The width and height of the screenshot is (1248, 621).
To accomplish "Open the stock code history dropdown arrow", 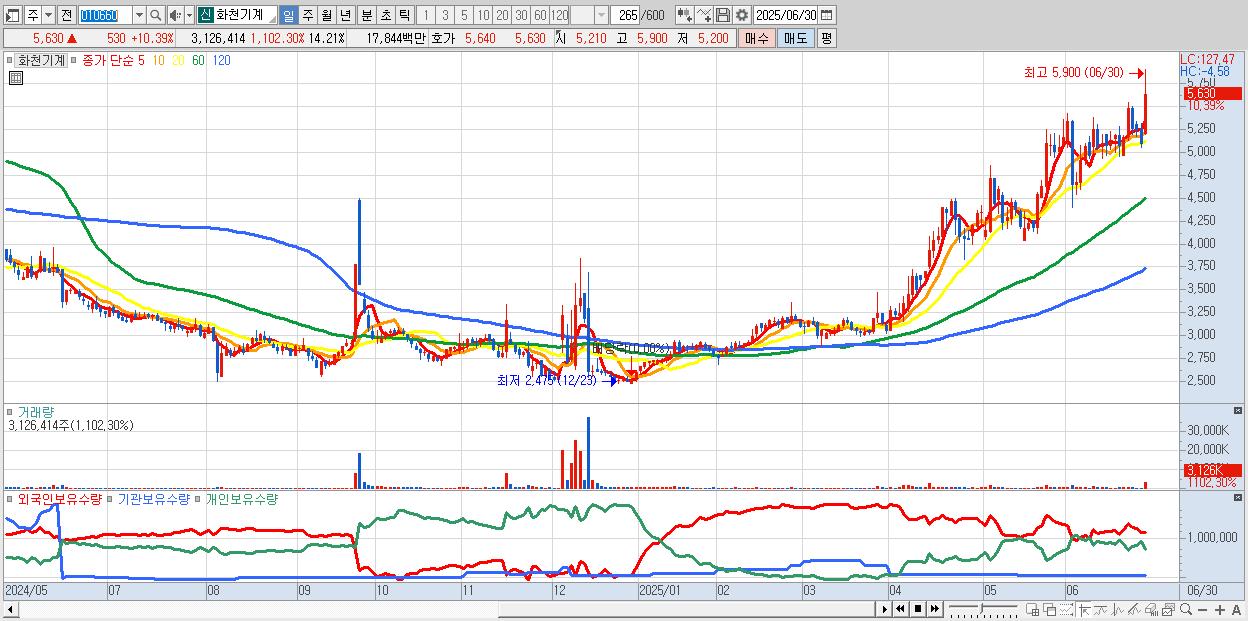I will [x=139, y=15].
